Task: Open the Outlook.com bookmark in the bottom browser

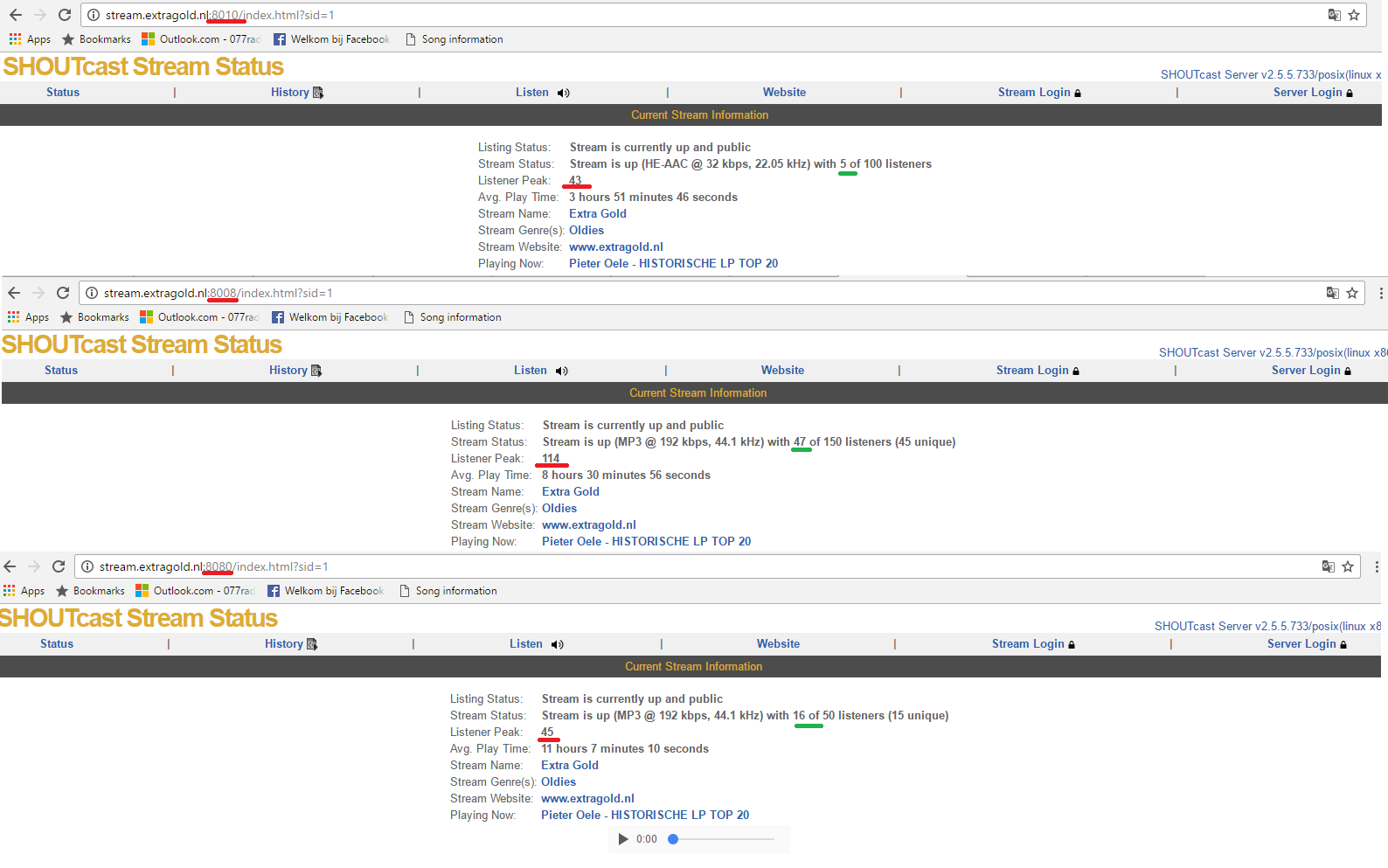Action: pyautogui.click(x=195, y=591)
